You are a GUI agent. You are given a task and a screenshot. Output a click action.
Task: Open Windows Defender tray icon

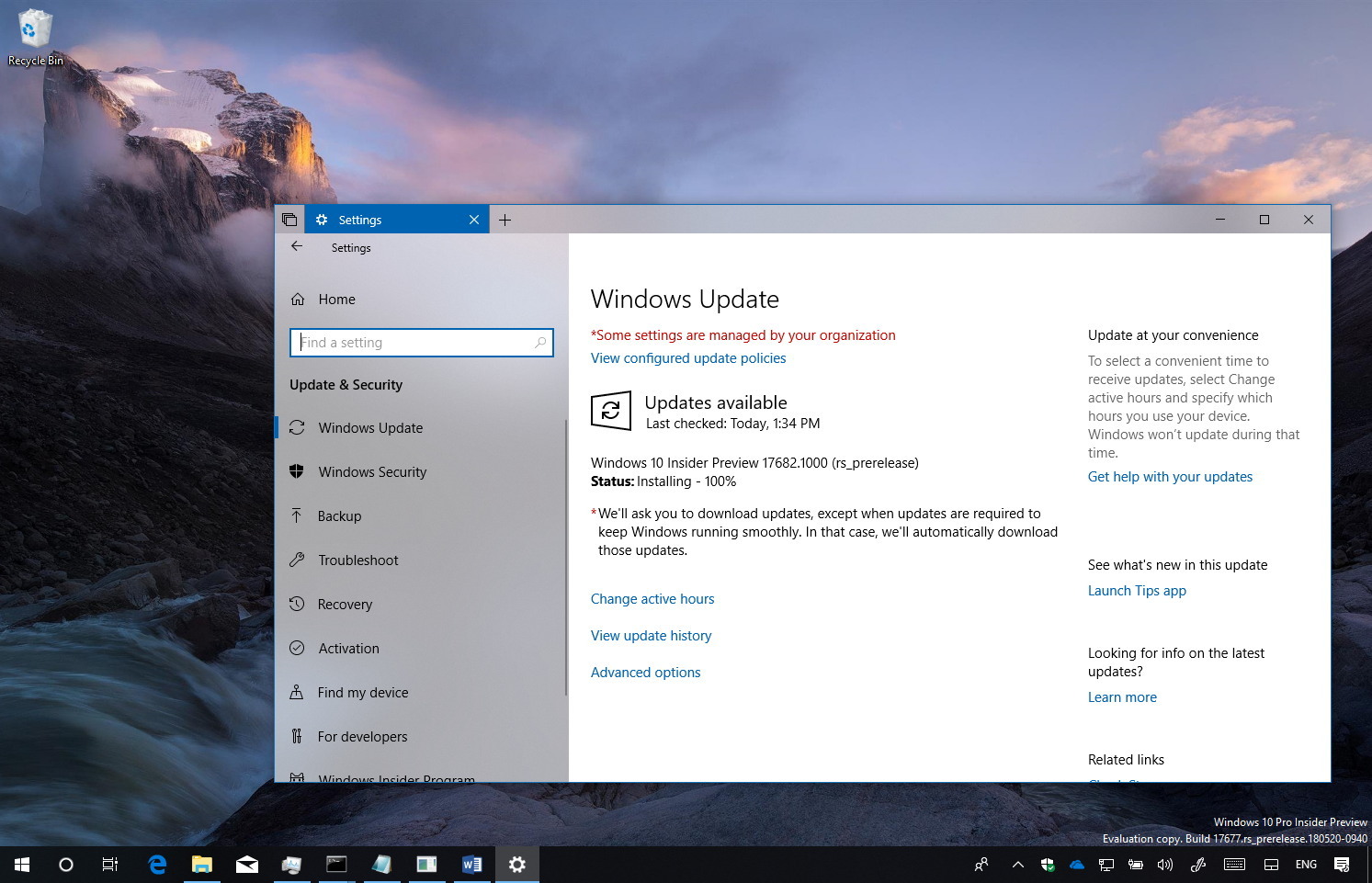[1047, 865]
